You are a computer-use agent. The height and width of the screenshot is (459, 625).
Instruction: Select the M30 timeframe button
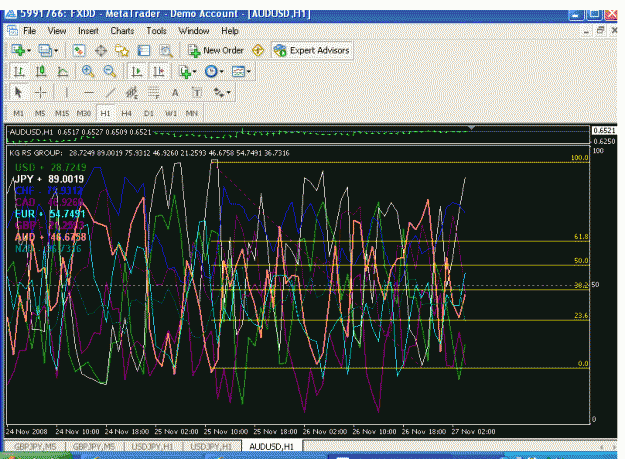[83, 114]
